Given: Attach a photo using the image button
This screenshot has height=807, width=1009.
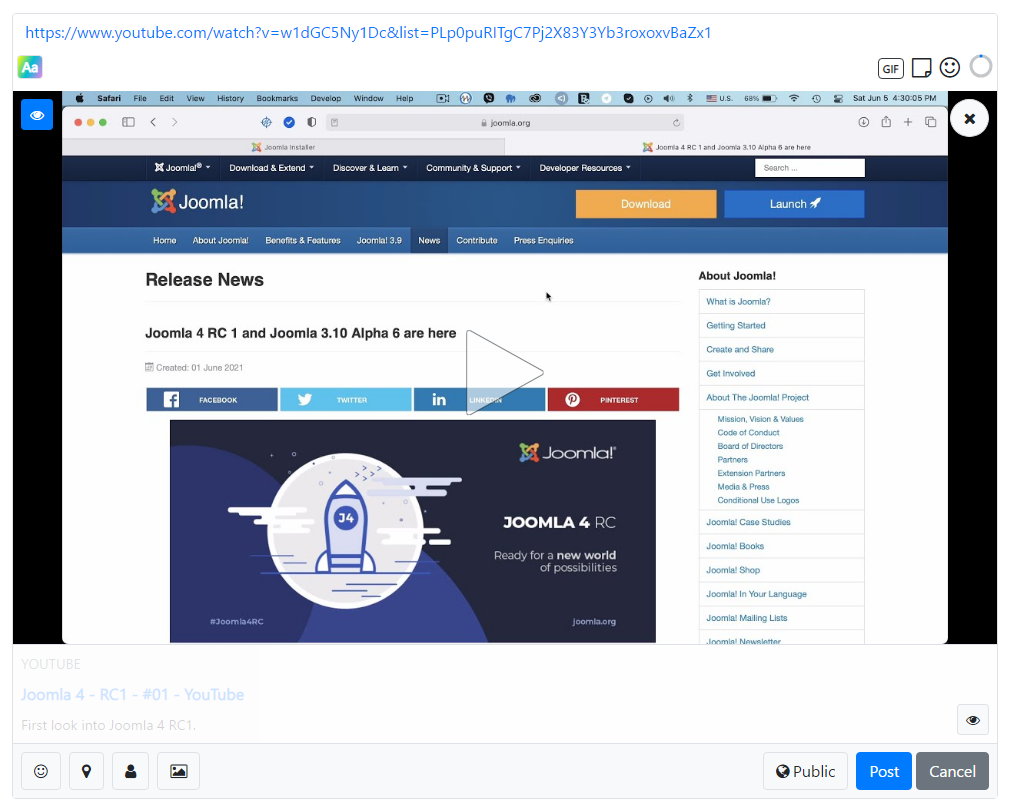Looking at the screenshot, I should coord(178,771).
